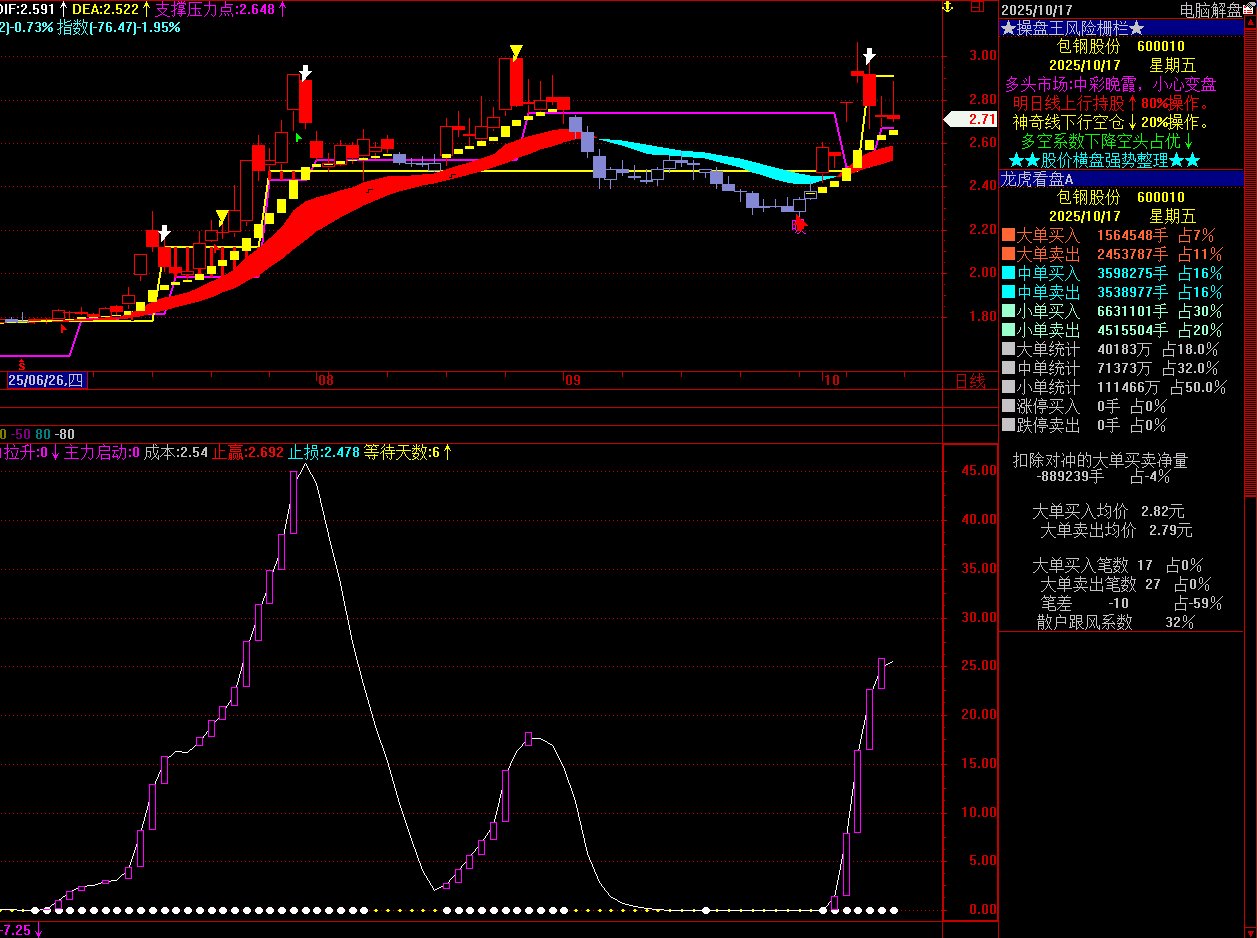The width and height of the screenshot is (1258, 938).
Task: Click the 25/06/26 date label on the time axis
Action: click(46, 381)
